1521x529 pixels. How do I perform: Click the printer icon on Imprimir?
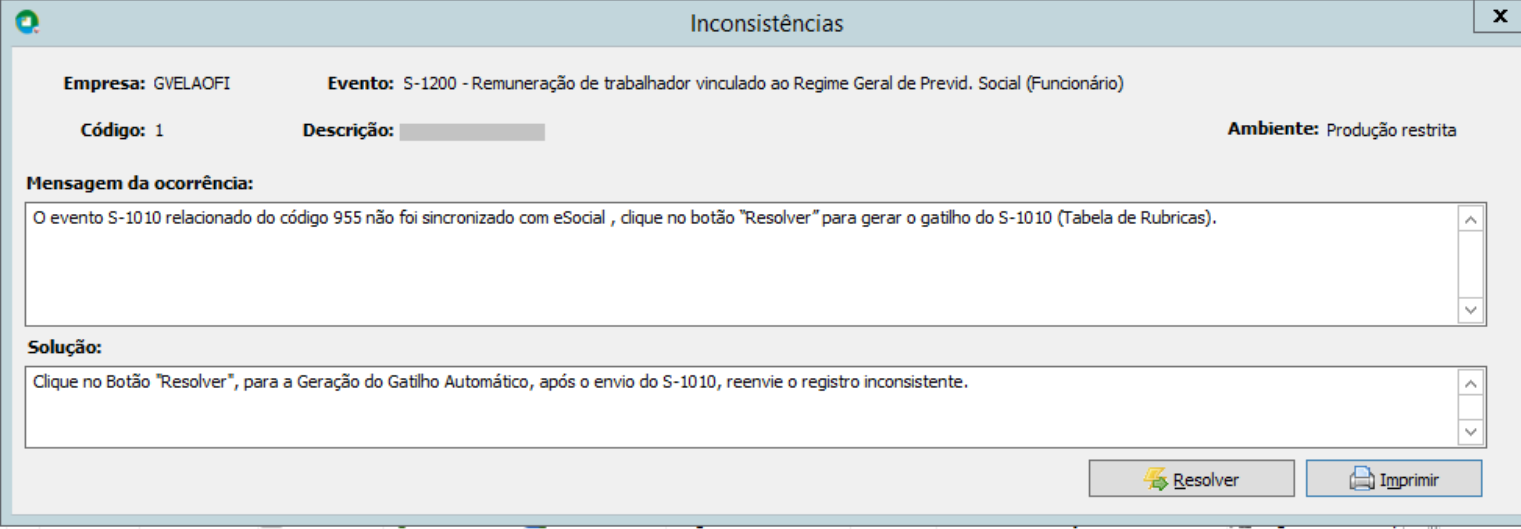click(1361, 480)
